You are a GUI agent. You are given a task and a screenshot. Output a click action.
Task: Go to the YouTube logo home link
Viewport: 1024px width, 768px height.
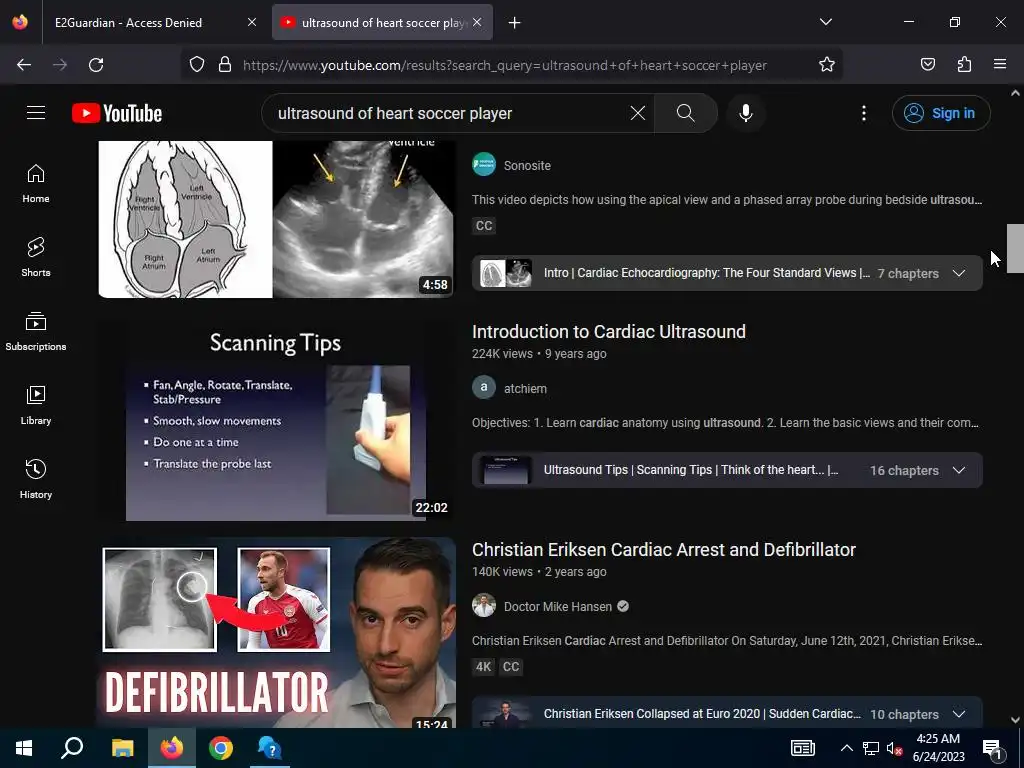[117, 113]
